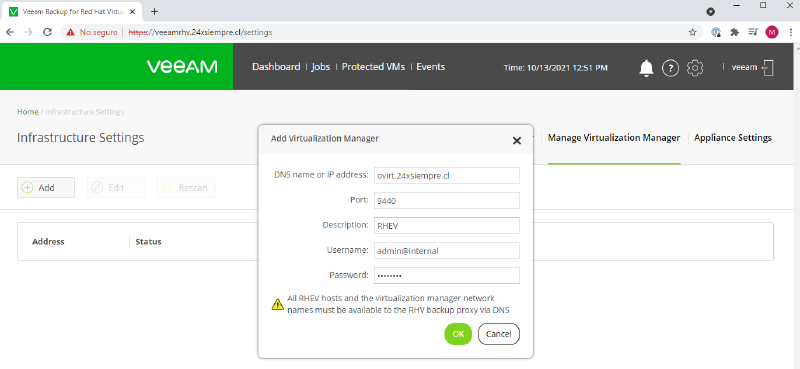This screenshot has width=800, height=369.
Task: Open the Jobs section
Action: (x=321, y=67)
